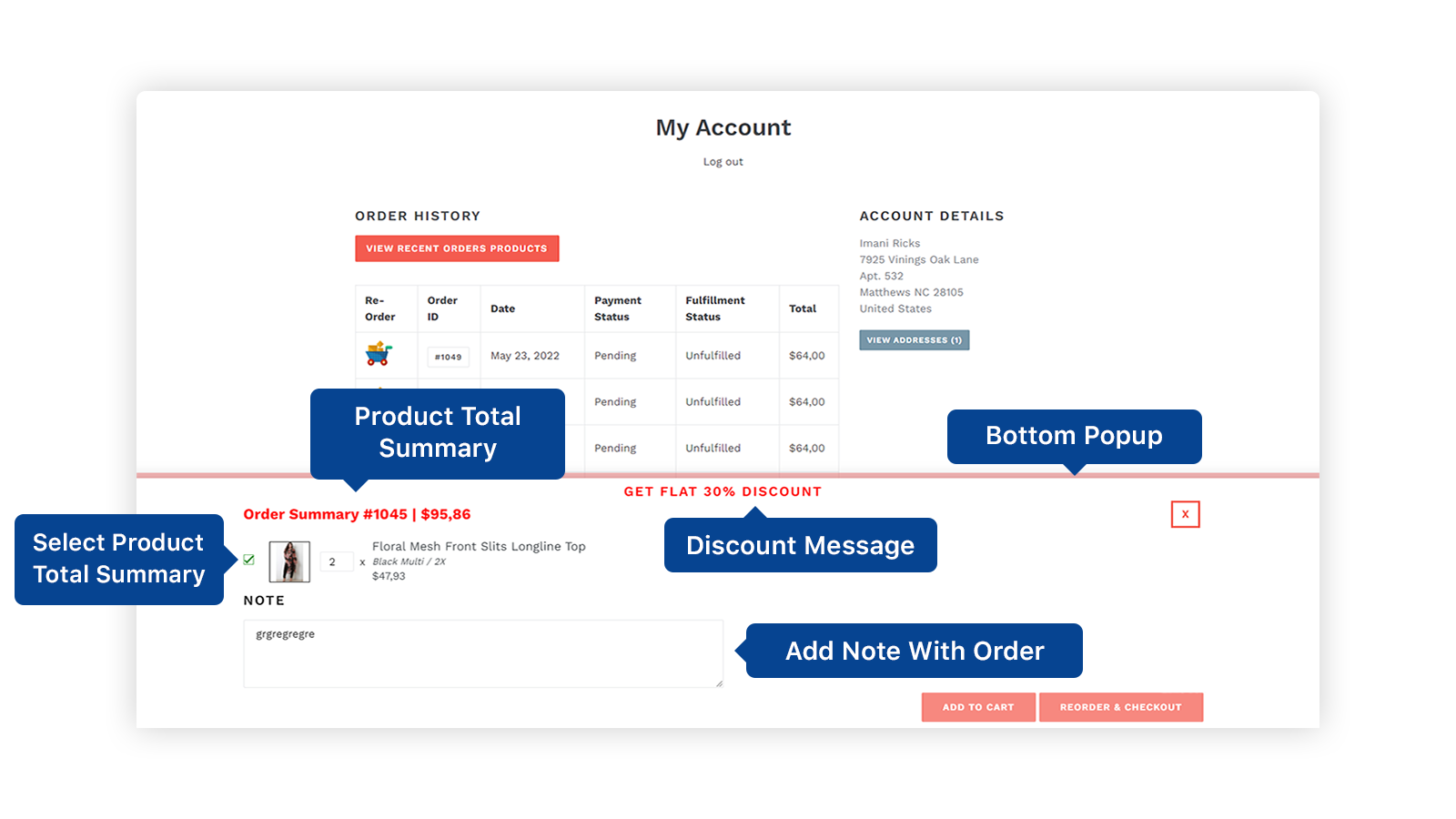Open the Floral Mesh product thumbnail
Image resolution: width=1456 pixels, height=819 pixels.
(289, 561)
